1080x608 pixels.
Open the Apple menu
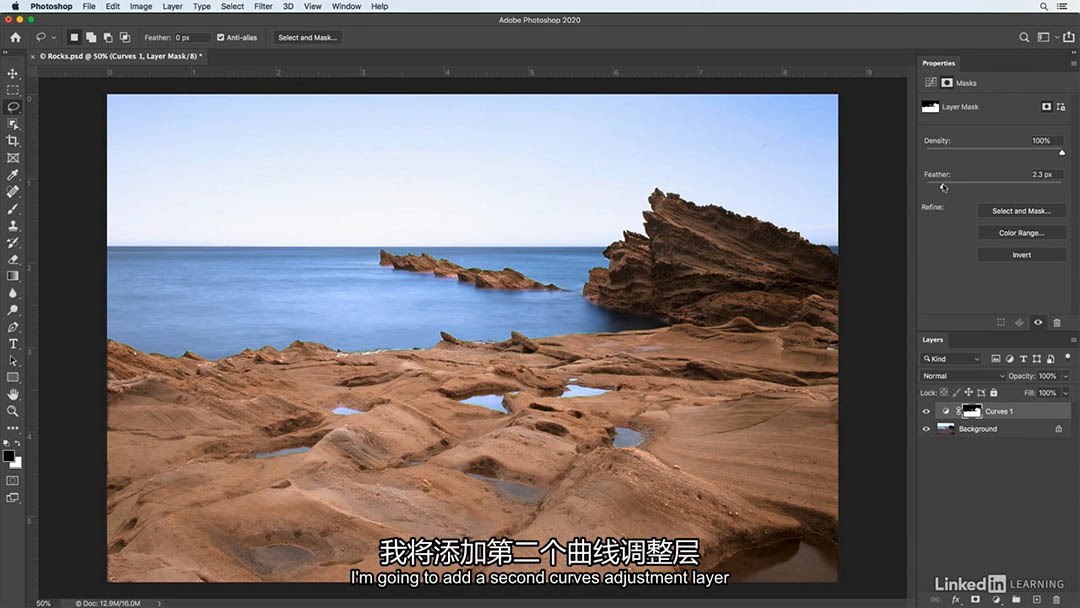15,6
